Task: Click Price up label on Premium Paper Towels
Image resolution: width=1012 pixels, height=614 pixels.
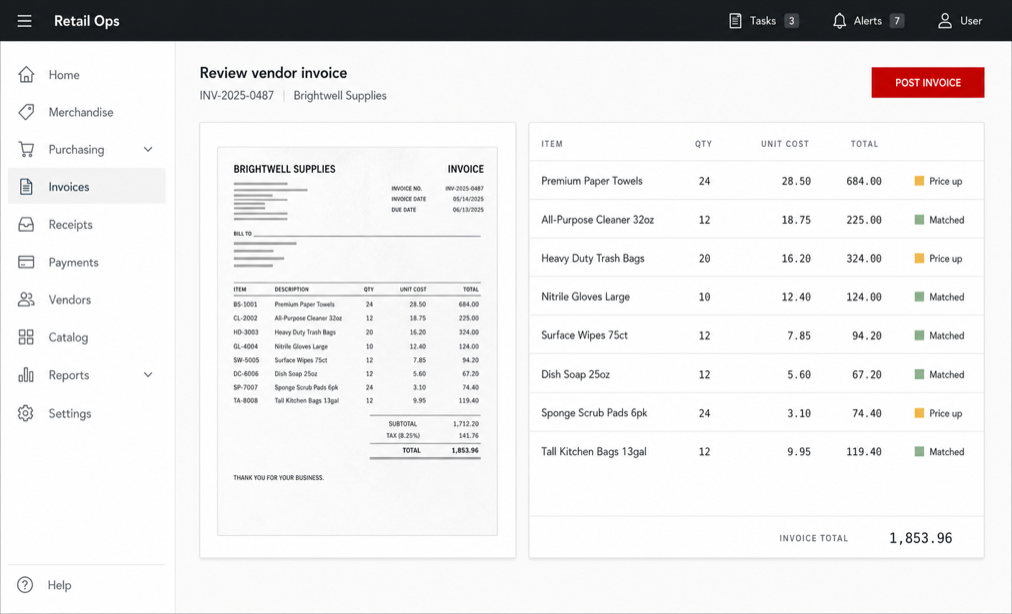Action: coord(946,181)
